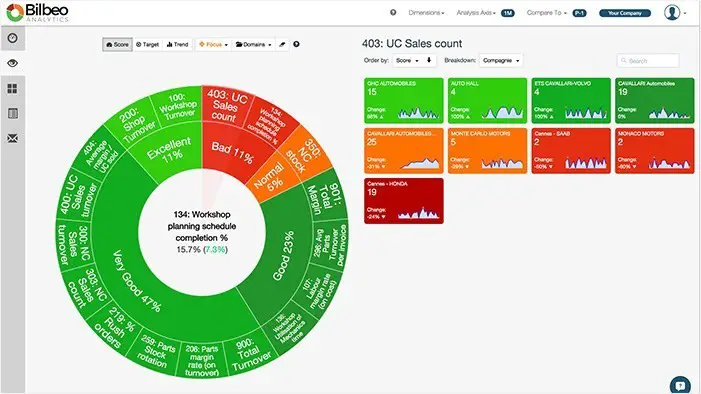
Task: Open the Domains dropdown
Action: (253, 44)
